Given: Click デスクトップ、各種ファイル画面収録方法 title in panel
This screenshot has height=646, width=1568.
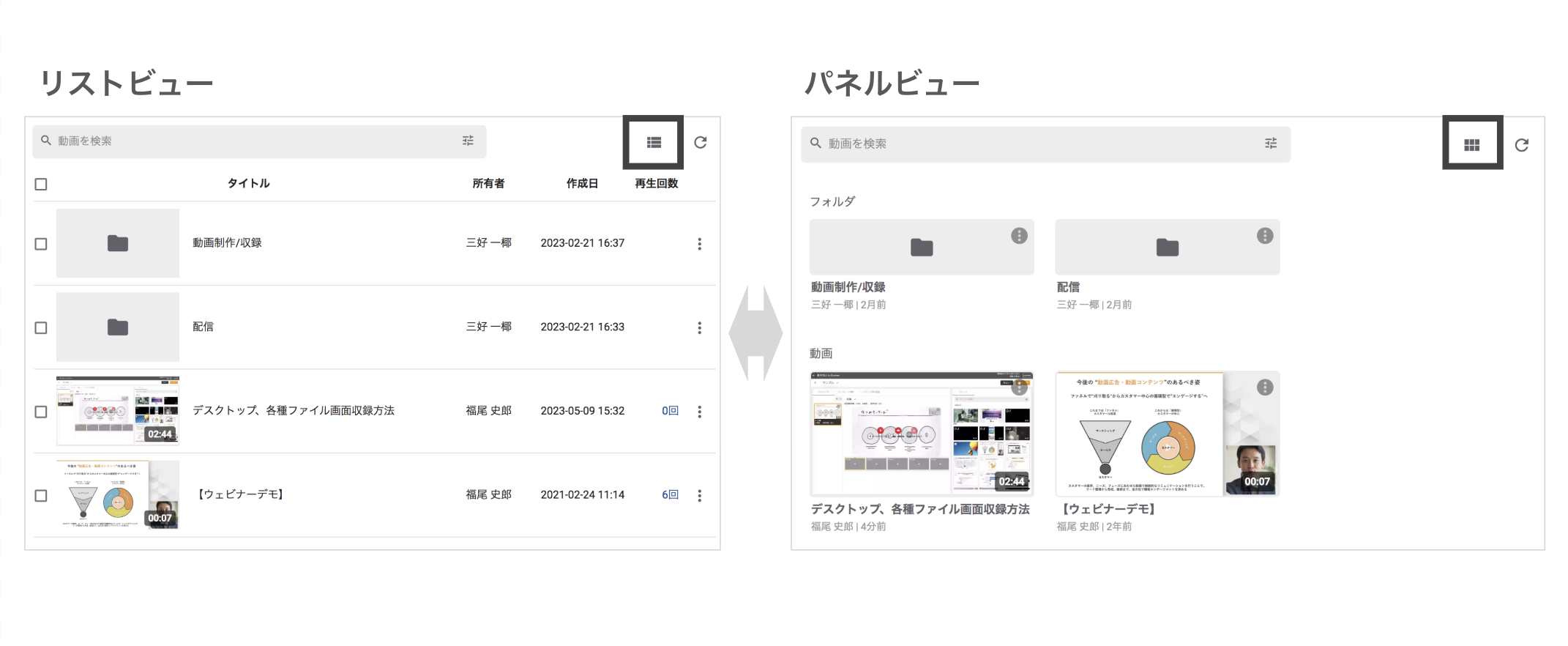Looking at the screenshot, I should (920, 509).
